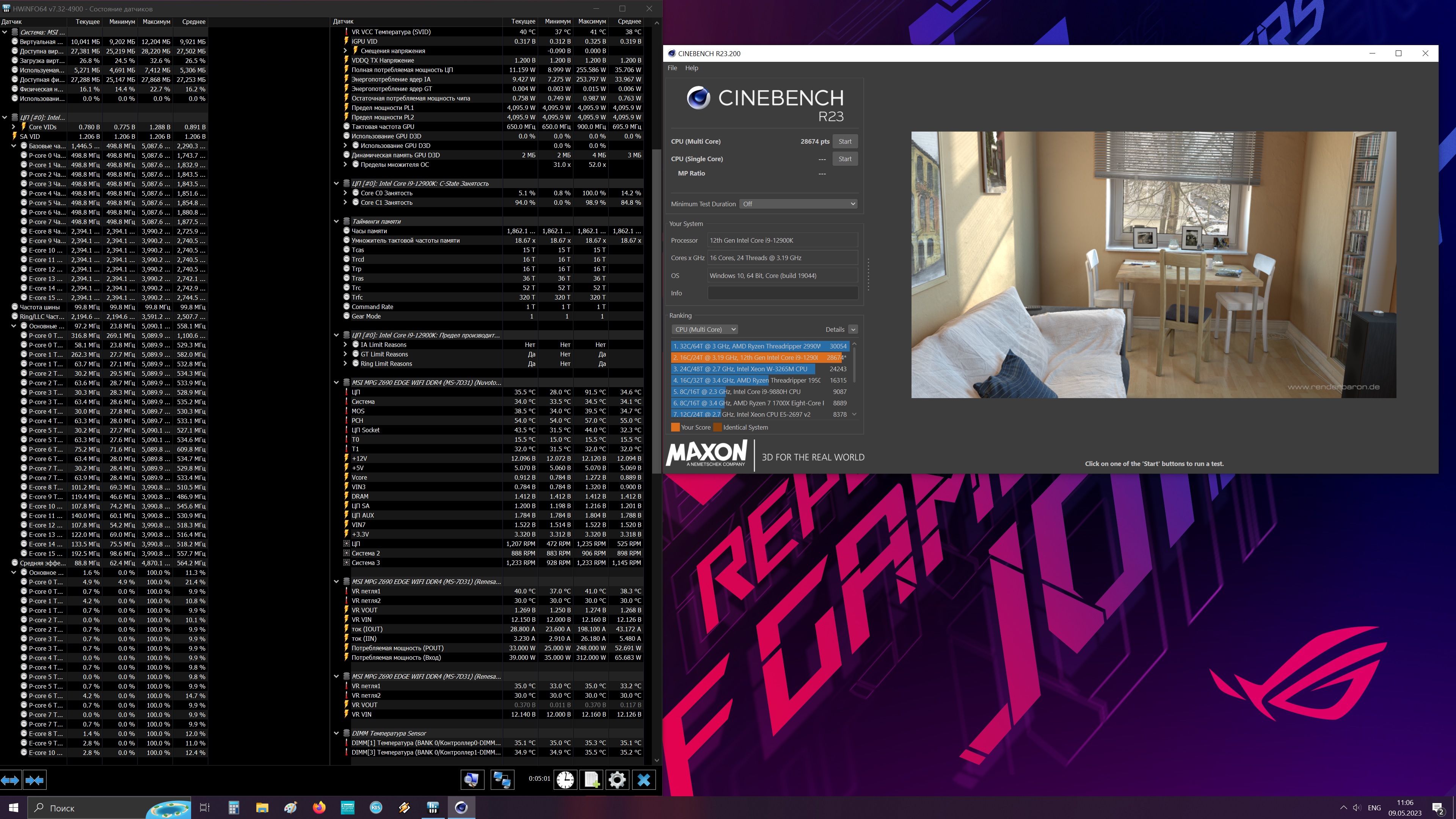
Task: Collapse the Тайминги памяти sensor group
Action: click(x=336, y=221)
